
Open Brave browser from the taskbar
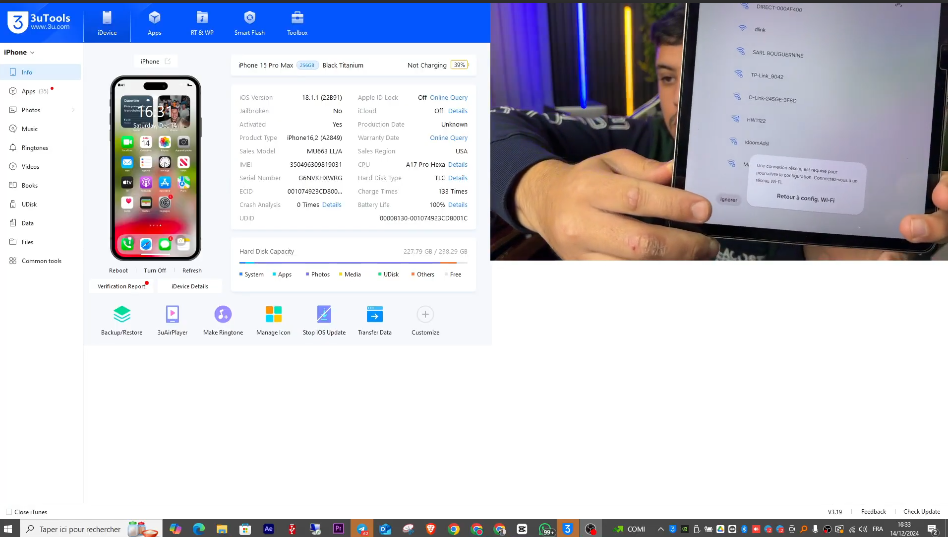(x=430, y=529)
